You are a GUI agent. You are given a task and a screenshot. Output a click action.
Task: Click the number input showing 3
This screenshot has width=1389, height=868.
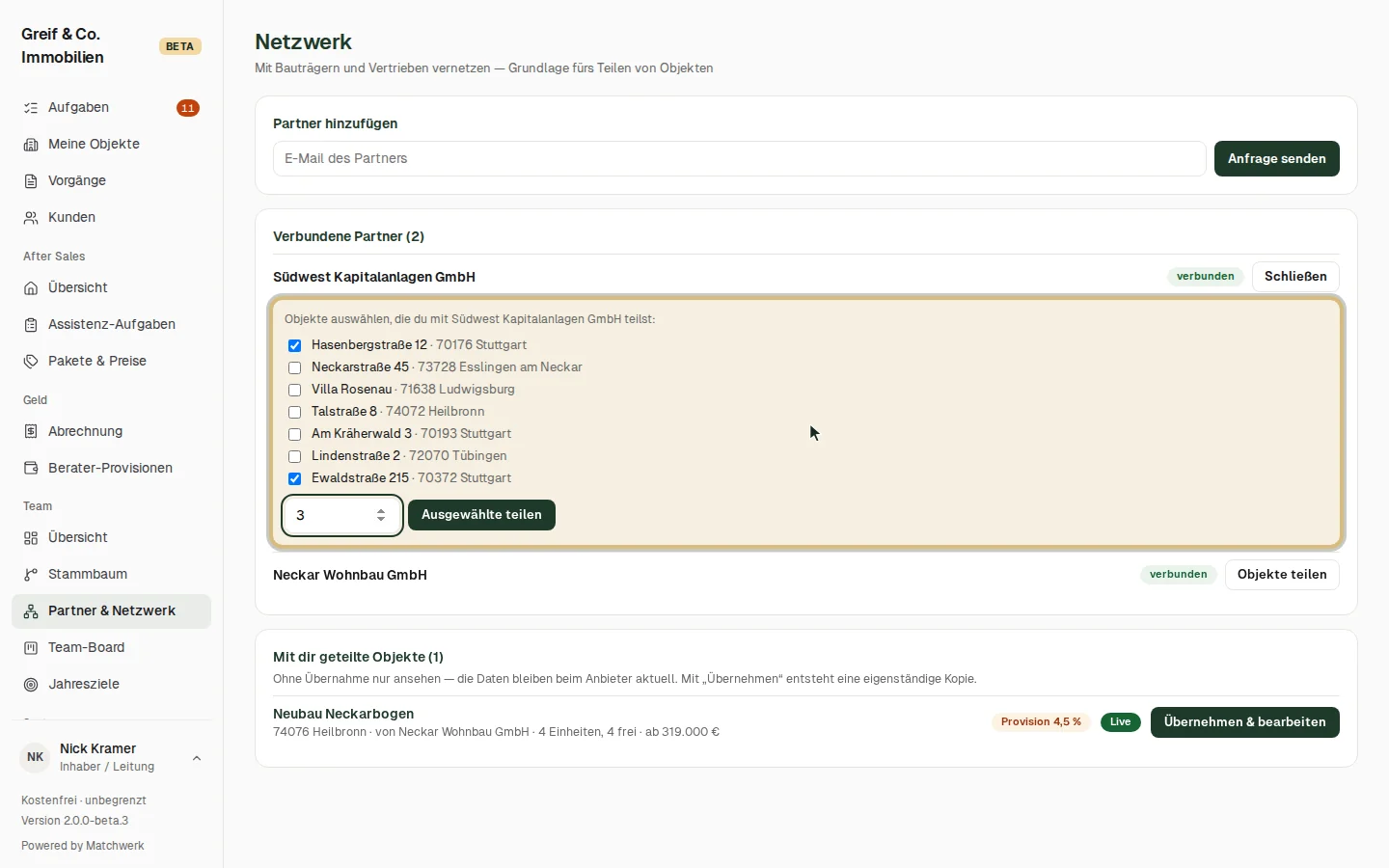[342, 515]
